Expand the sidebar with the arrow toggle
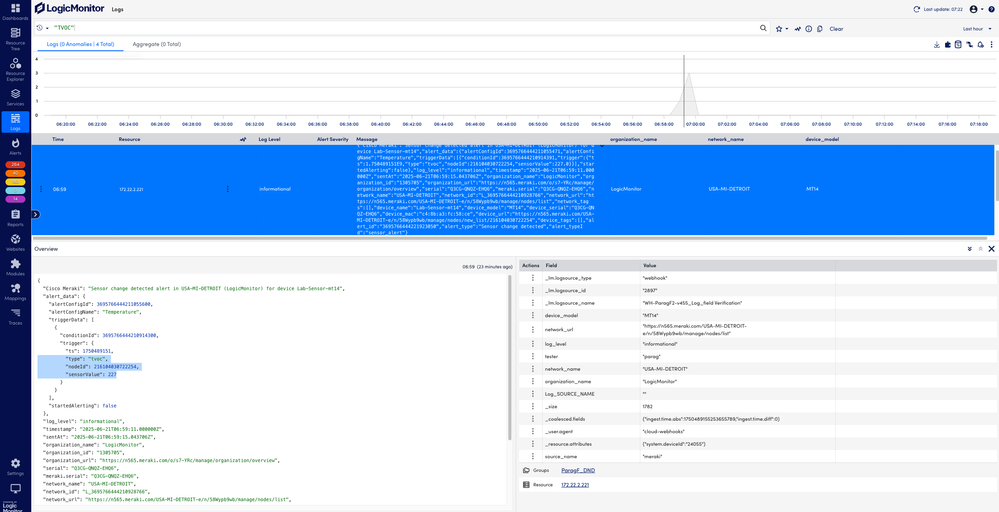The image size is (999, 512). click(36, 215)
